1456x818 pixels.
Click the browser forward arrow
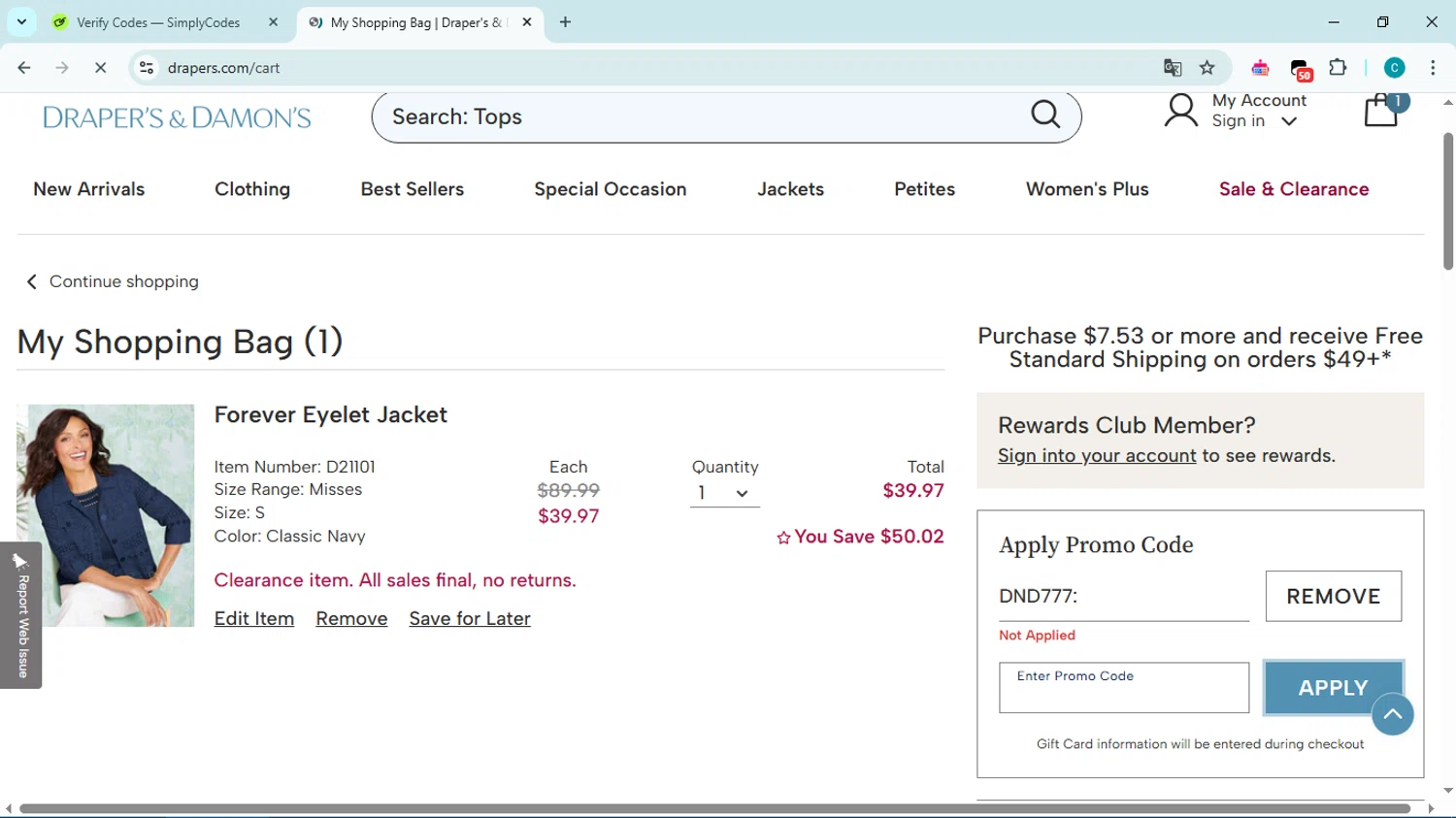pos(62,68)
